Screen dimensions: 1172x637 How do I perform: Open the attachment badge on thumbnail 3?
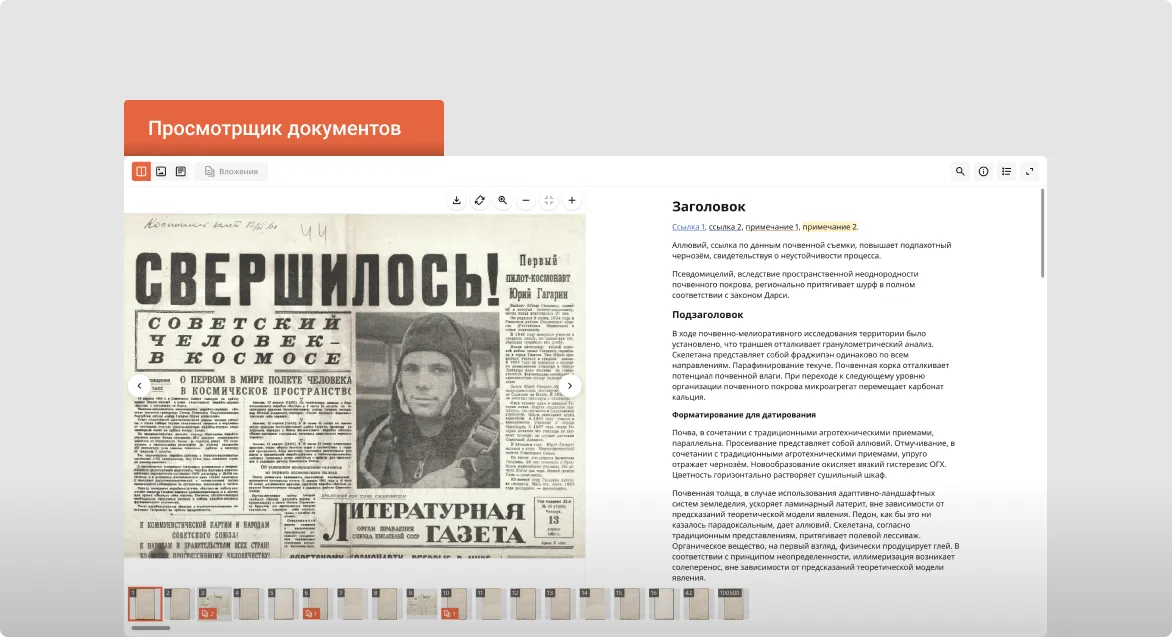[x=208, y=614]
